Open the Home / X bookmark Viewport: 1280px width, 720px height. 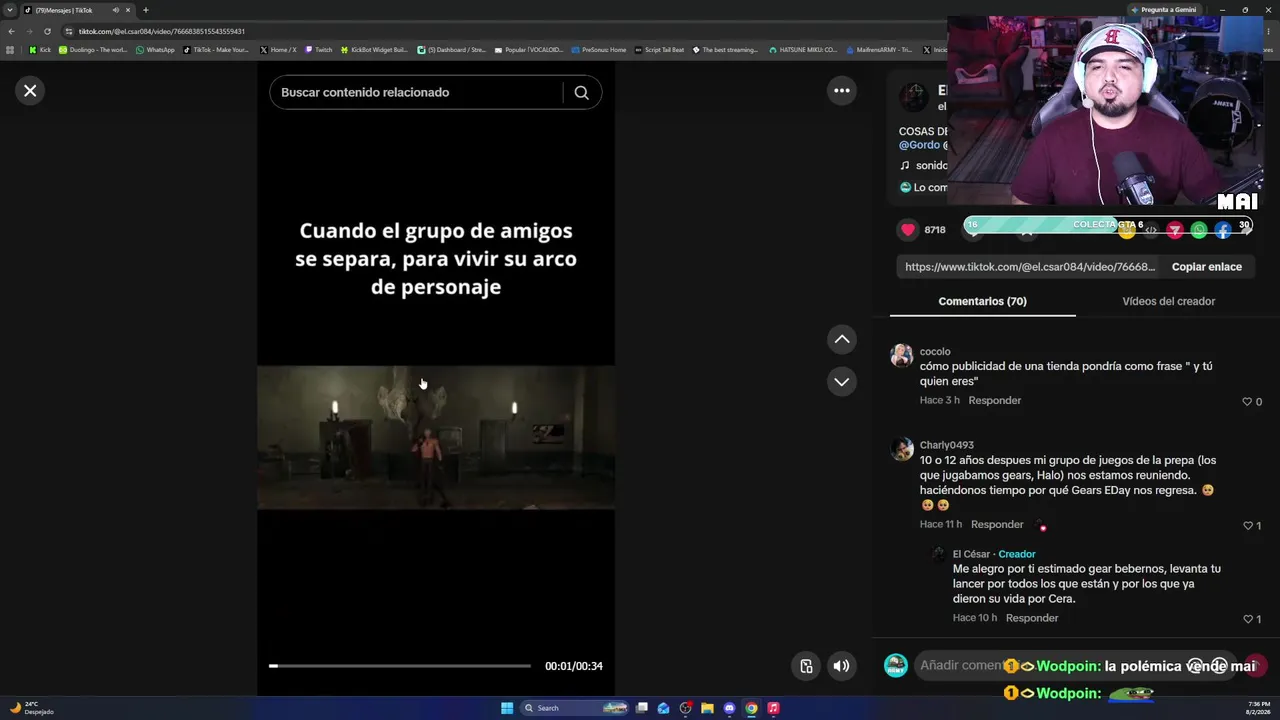click(x=278, y=50)
